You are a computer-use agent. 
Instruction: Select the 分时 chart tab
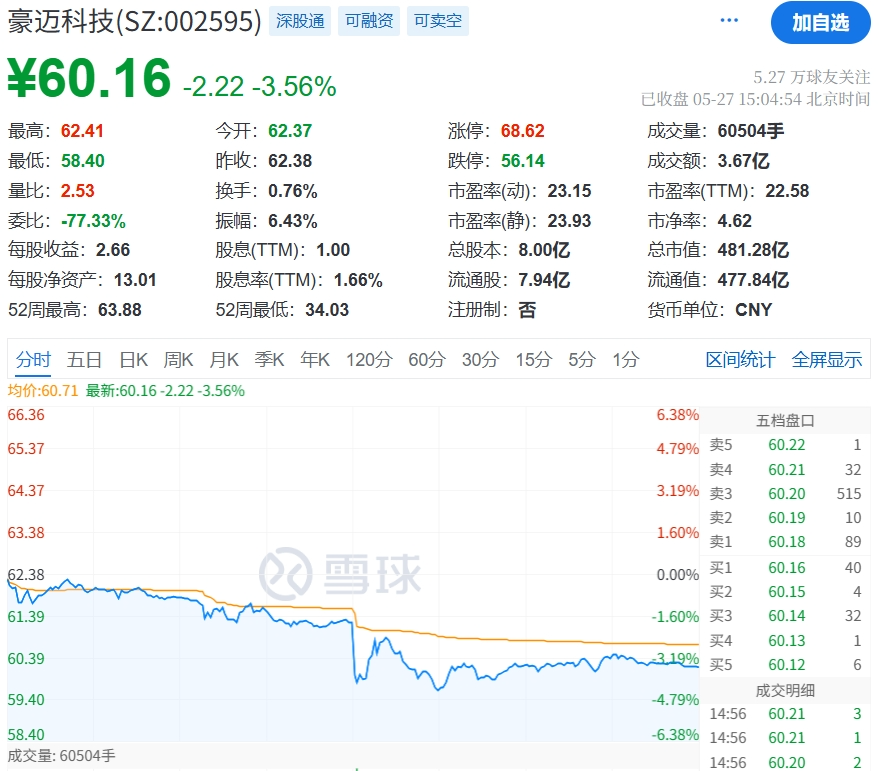coord(33,360)
